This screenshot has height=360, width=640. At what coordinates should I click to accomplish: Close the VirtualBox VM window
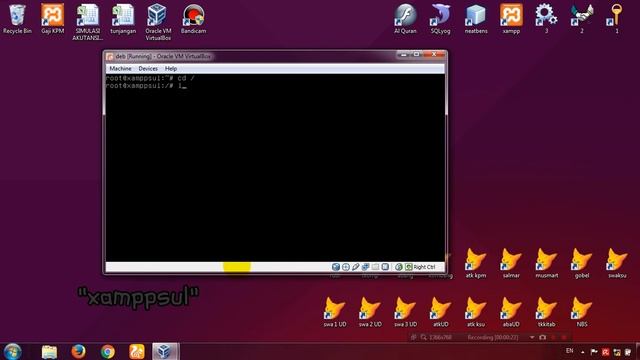(x=434, y=55)
